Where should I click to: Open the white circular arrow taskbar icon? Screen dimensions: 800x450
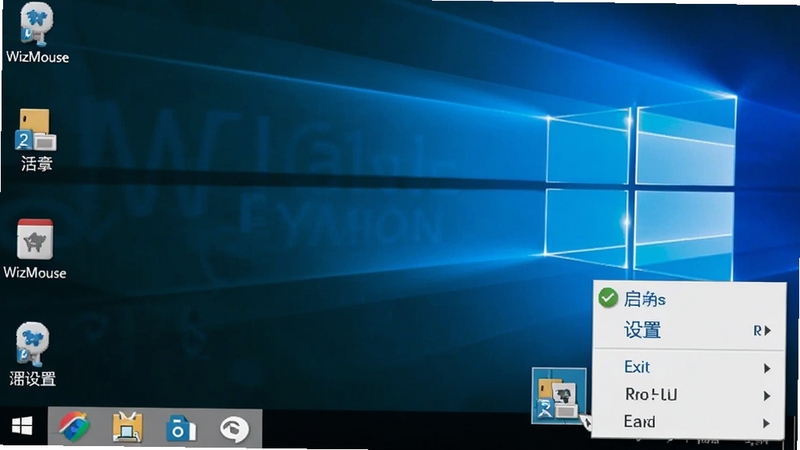234,428
